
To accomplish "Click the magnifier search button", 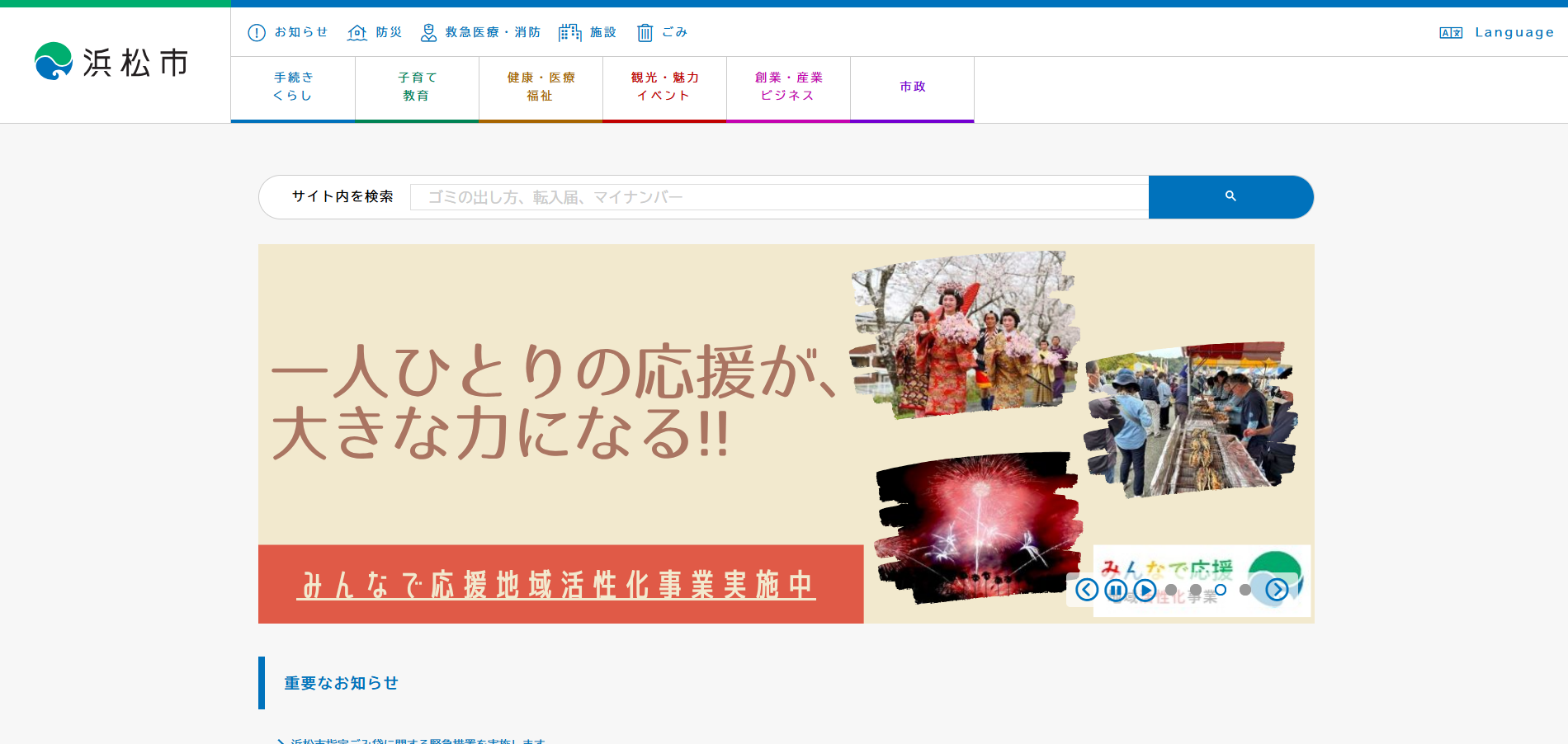I will (1230, 196).
